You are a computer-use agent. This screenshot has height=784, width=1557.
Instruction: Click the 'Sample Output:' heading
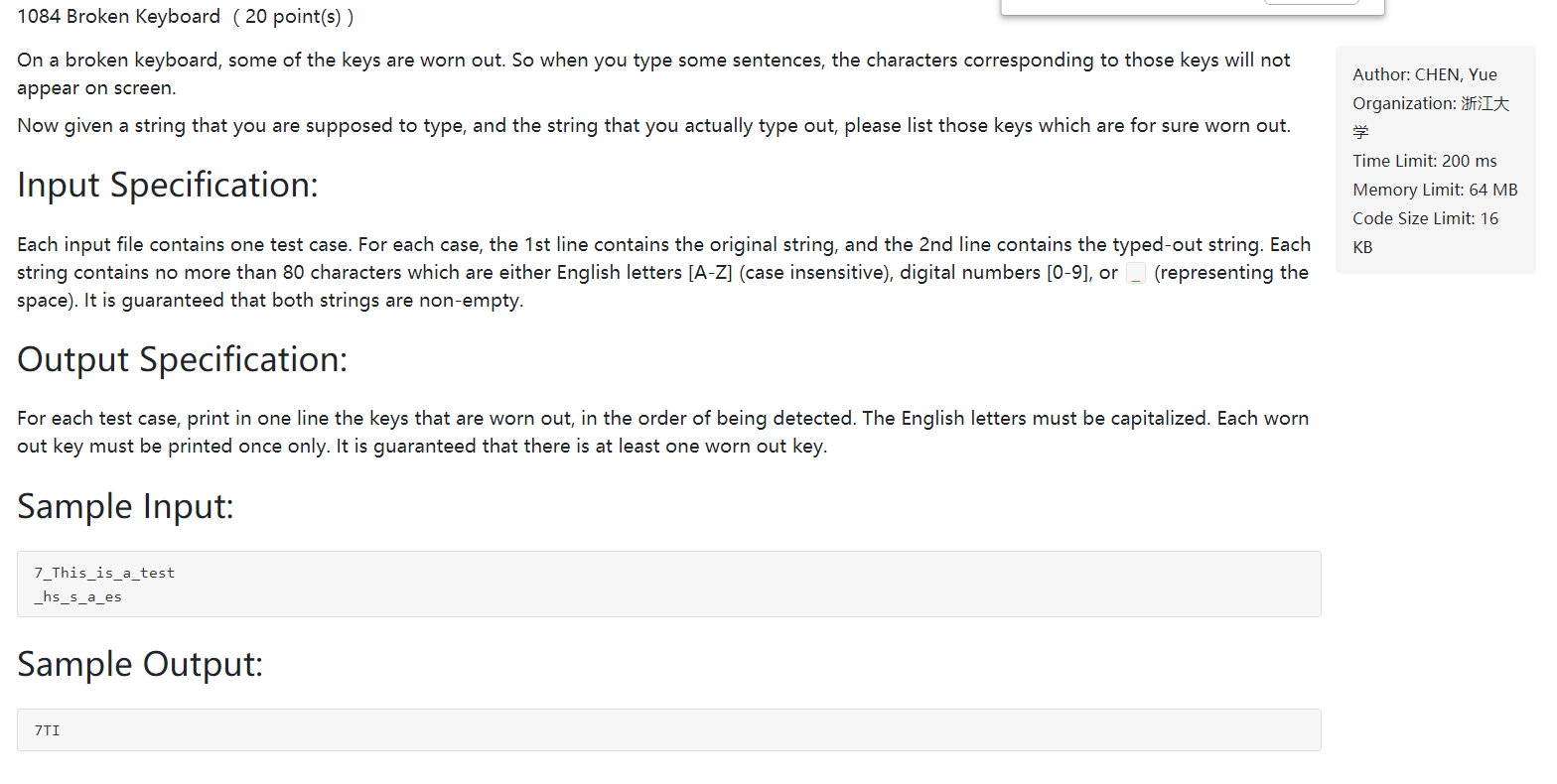pyautogui.click(x=140, y=664)
